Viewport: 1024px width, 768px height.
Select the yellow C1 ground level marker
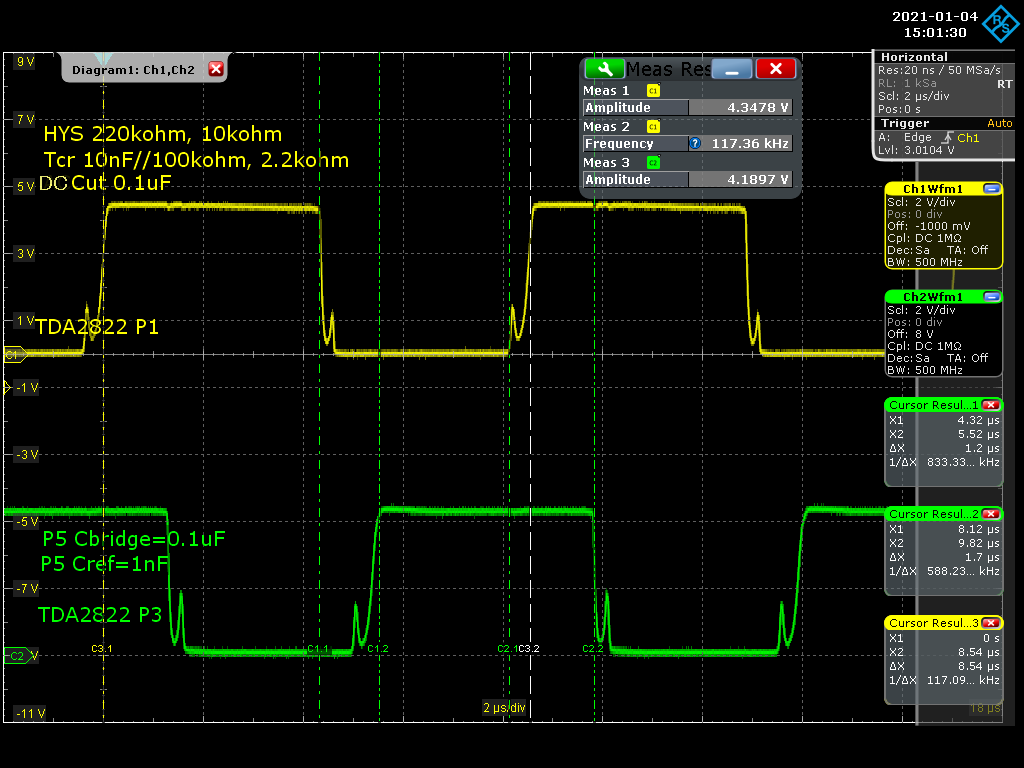click(x=14, y=354)
